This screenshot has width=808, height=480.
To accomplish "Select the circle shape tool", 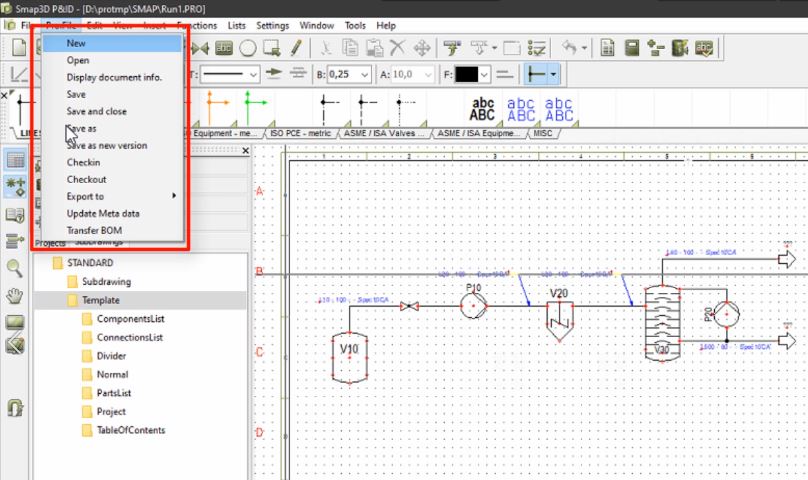I will pos(247,47).
